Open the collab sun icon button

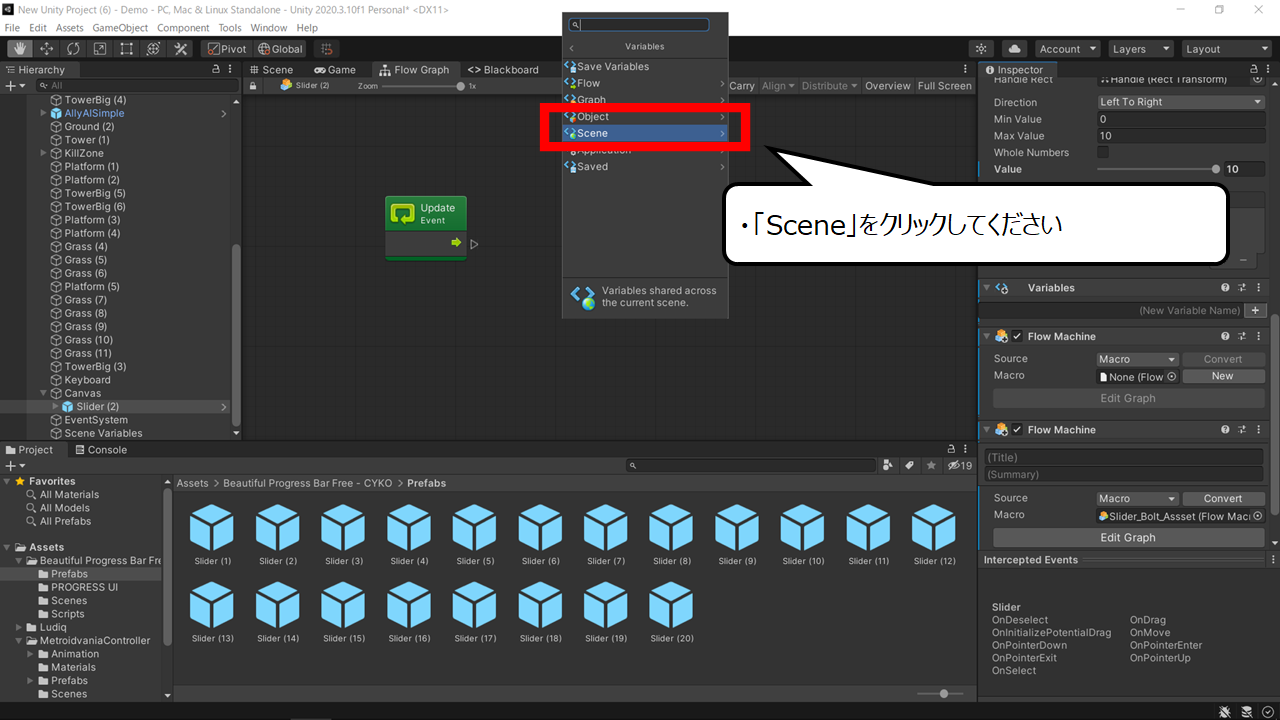tap(982, 48)
